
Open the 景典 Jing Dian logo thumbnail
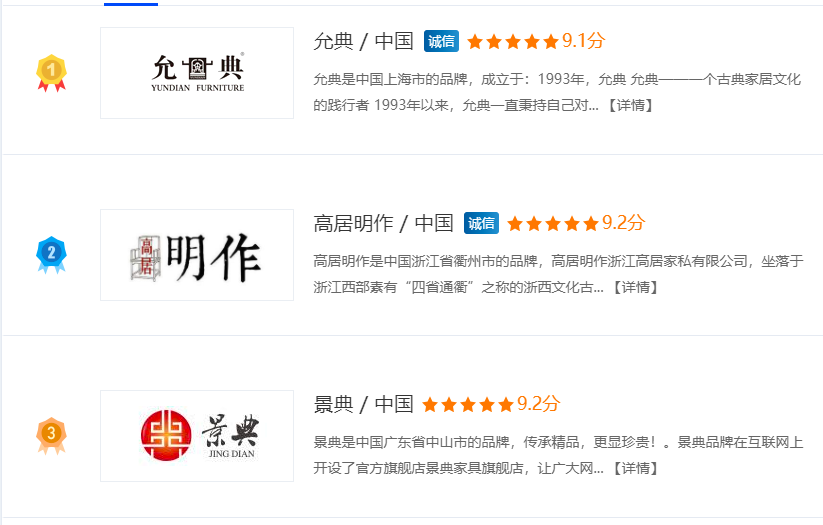(x=197, y=436)
